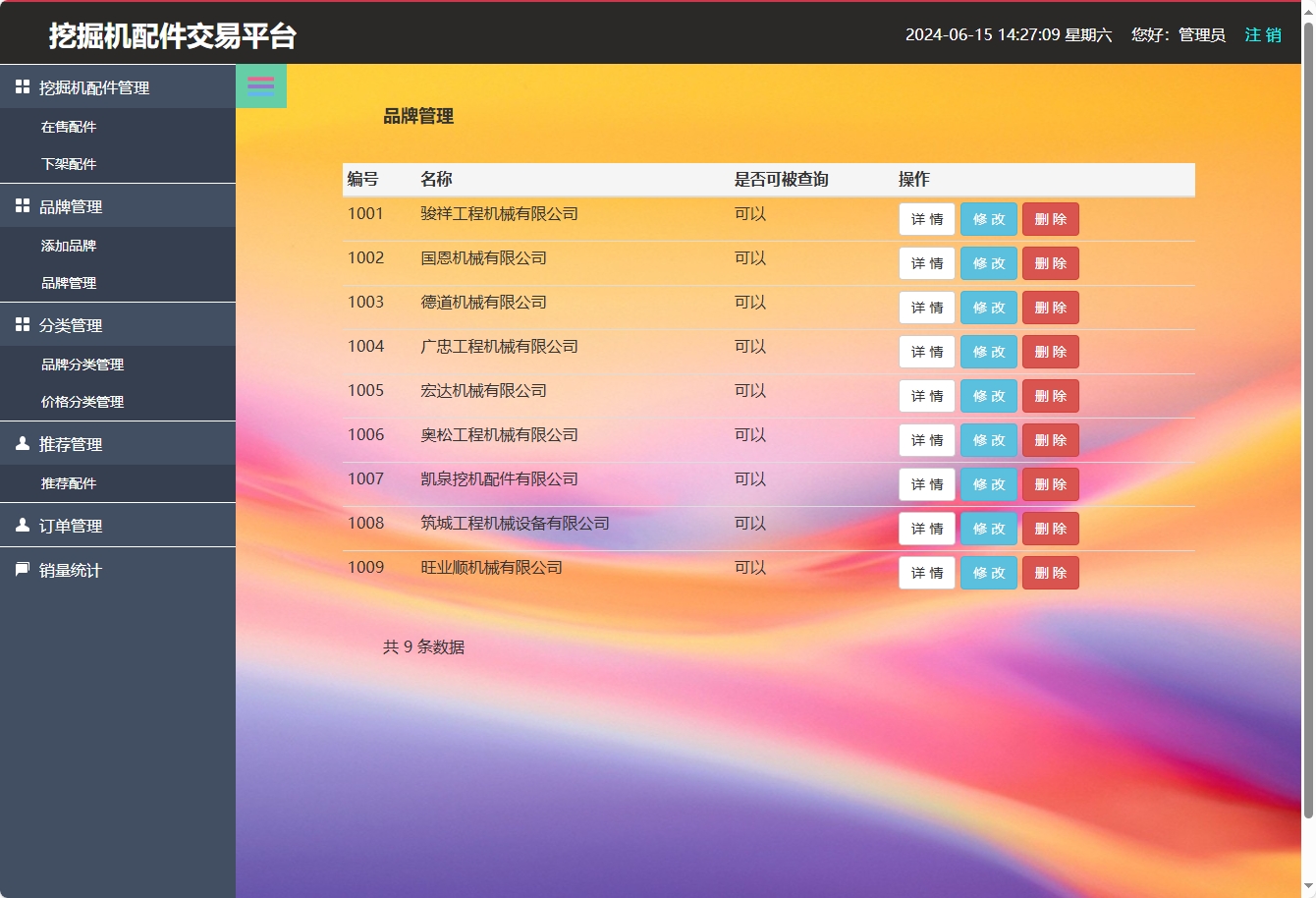View details of 骏祥工程机械有限公司
The image size is (1316, 898).
[926, 218]
